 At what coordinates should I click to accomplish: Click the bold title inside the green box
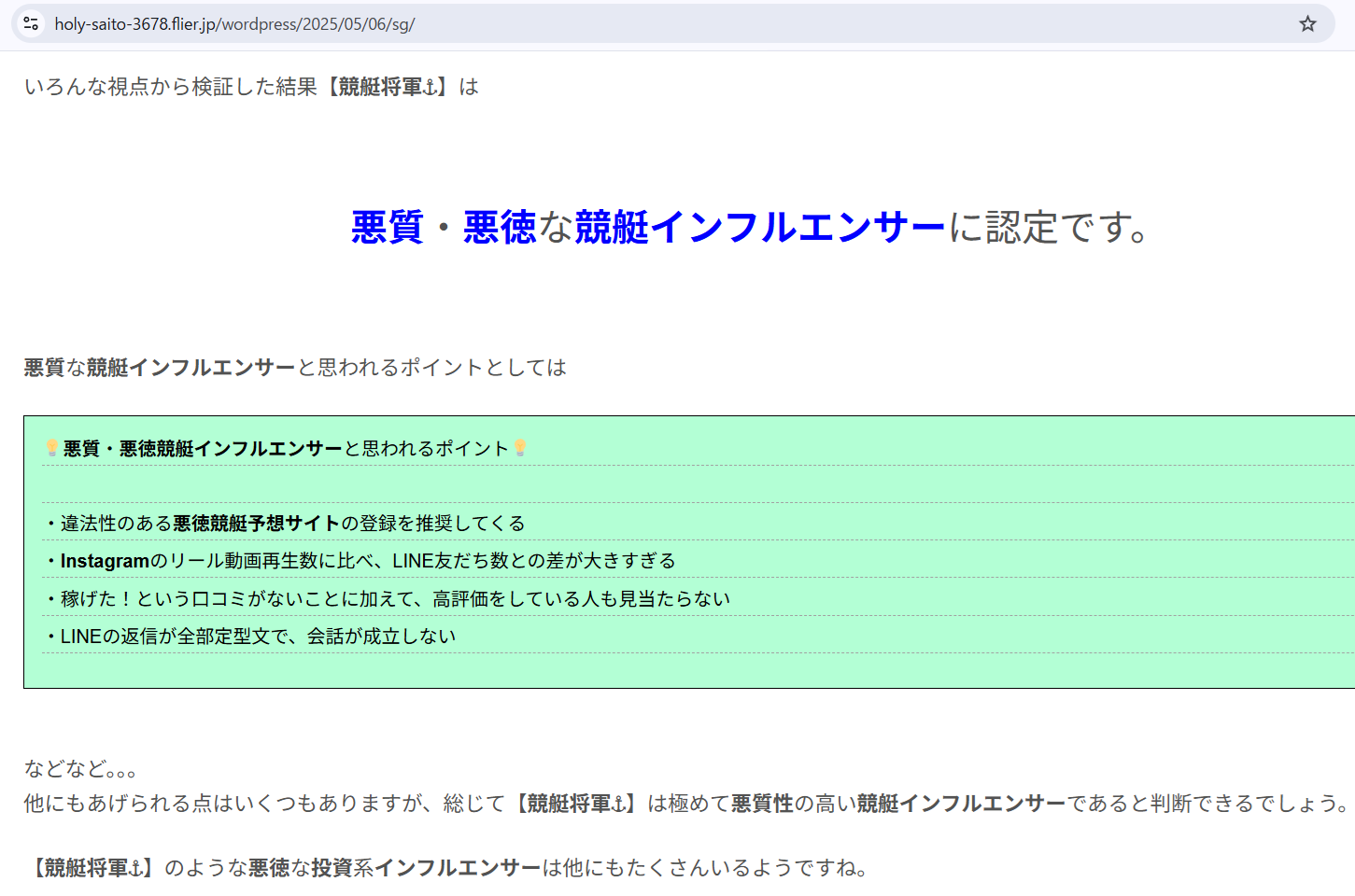pos(203,449)
